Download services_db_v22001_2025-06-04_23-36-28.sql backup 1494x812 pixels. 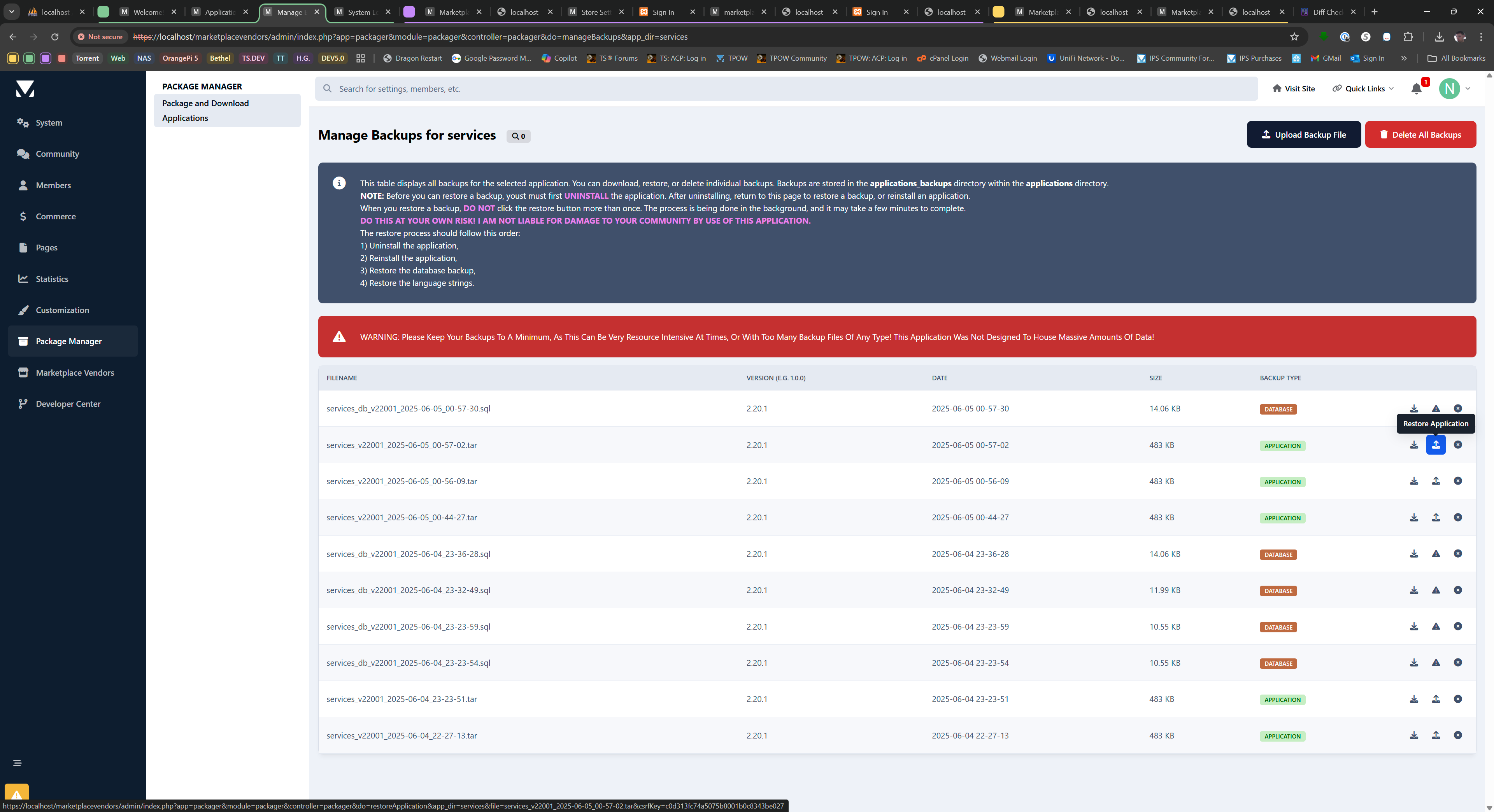pyautogui.click(x=1414, y=553)
